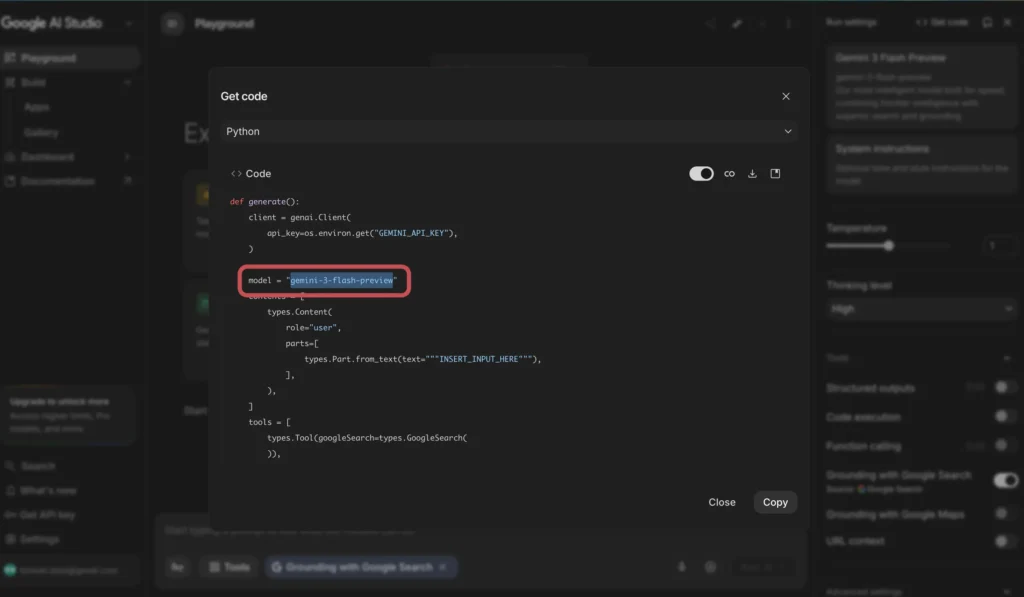This screenshot has height=597, width=1024.
Task: Toggle the switch in the Code header
Action: coord(701,174)
